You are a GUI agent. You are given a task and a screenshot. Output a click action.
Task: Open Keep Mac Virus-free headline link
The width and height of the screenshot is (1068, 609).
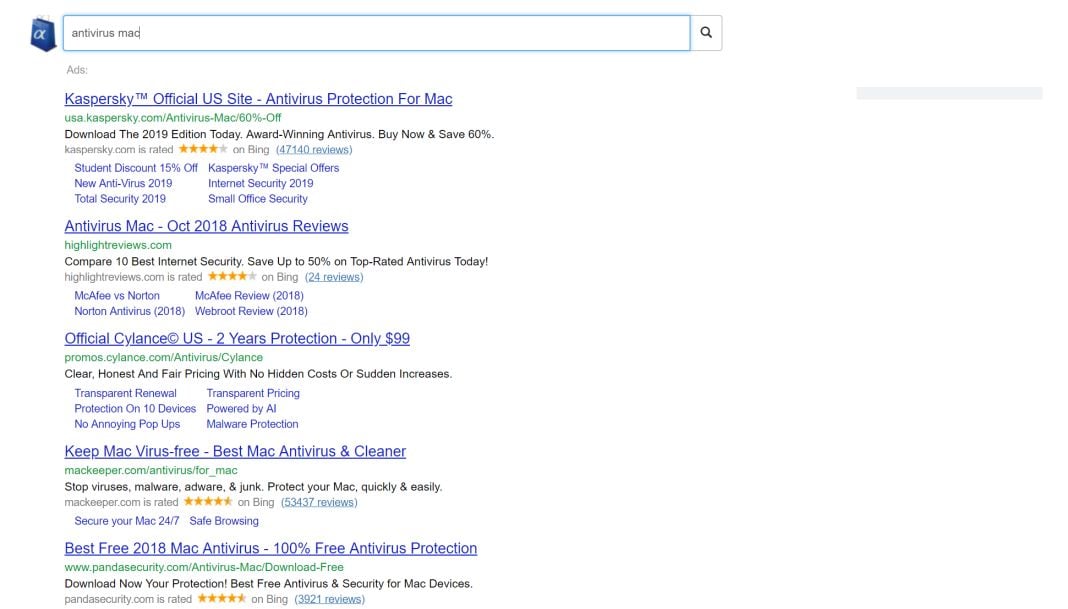[x=235, y=452]
